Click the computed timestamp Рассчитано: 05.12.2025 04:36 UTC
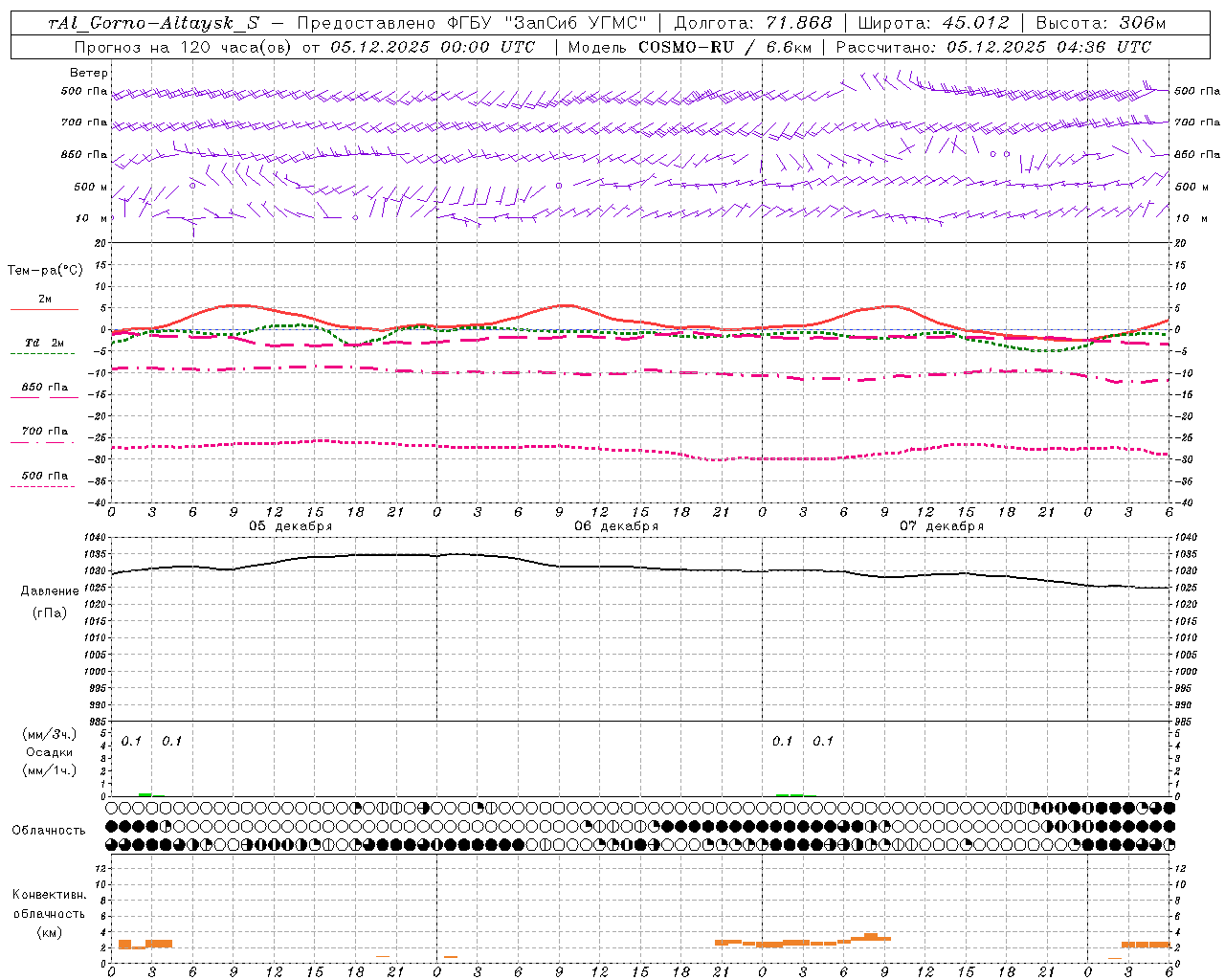 993,47
